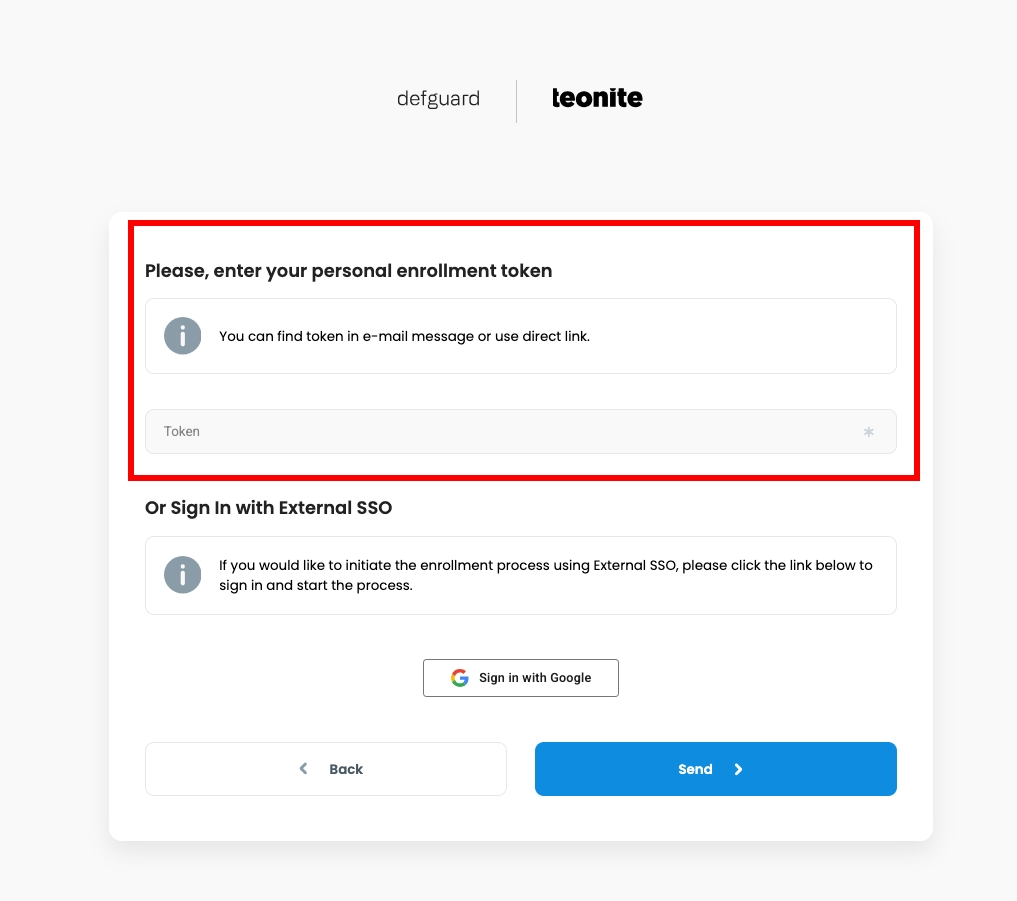The width and height of the screenshot is (1017, 901).
Task: Click the 'Or Sign In with External SSO' heading
Action: [x=268, y=508]
